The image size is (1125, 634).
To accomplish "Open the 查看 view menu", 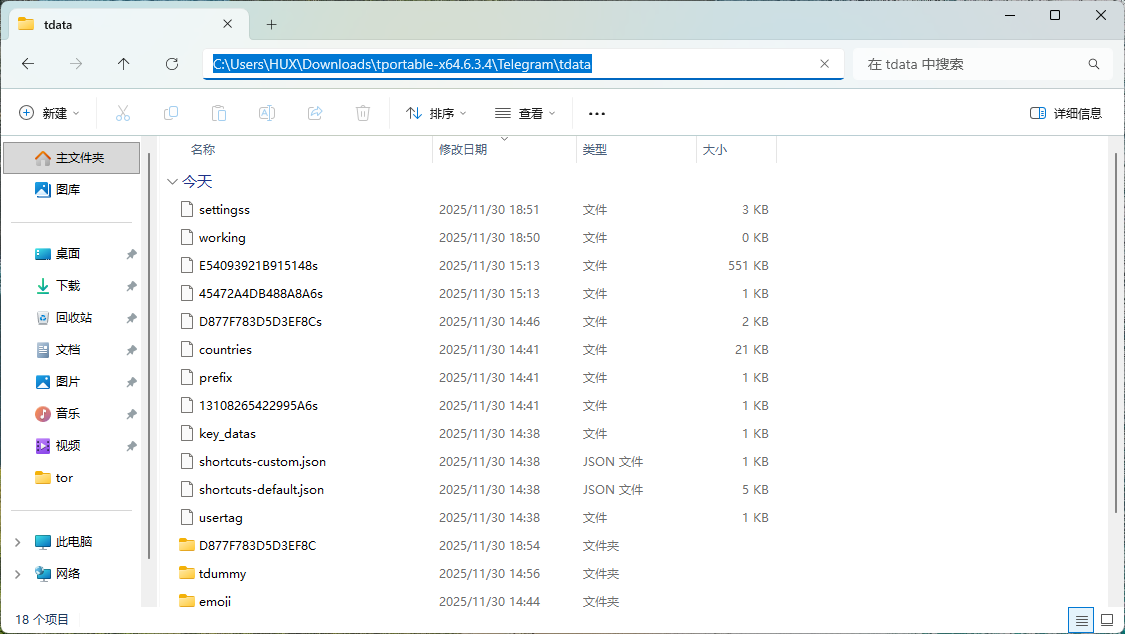I will 525,113.
